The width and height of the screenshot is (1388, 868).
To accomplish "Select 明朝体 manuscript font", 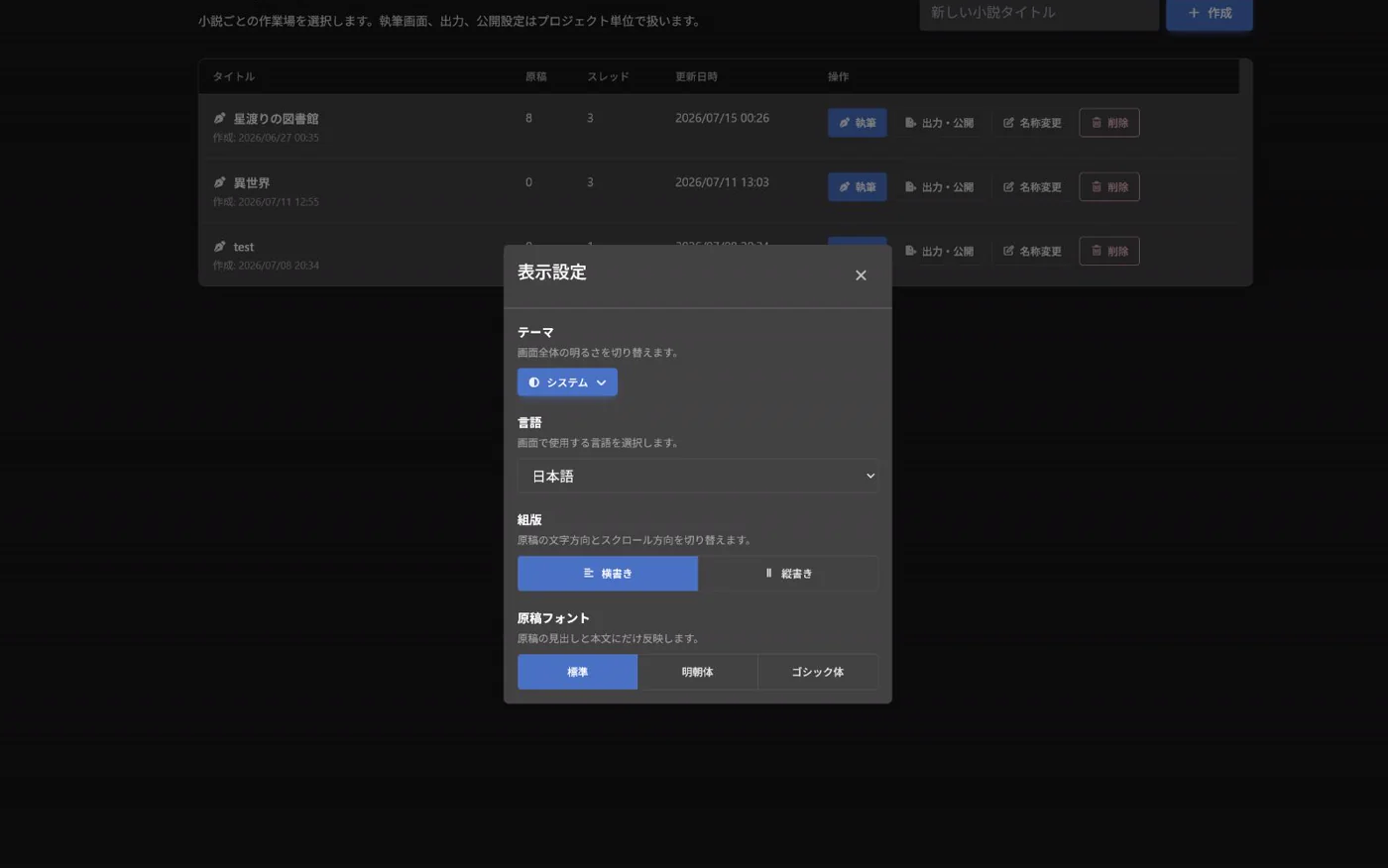I will tap(697, 672).
